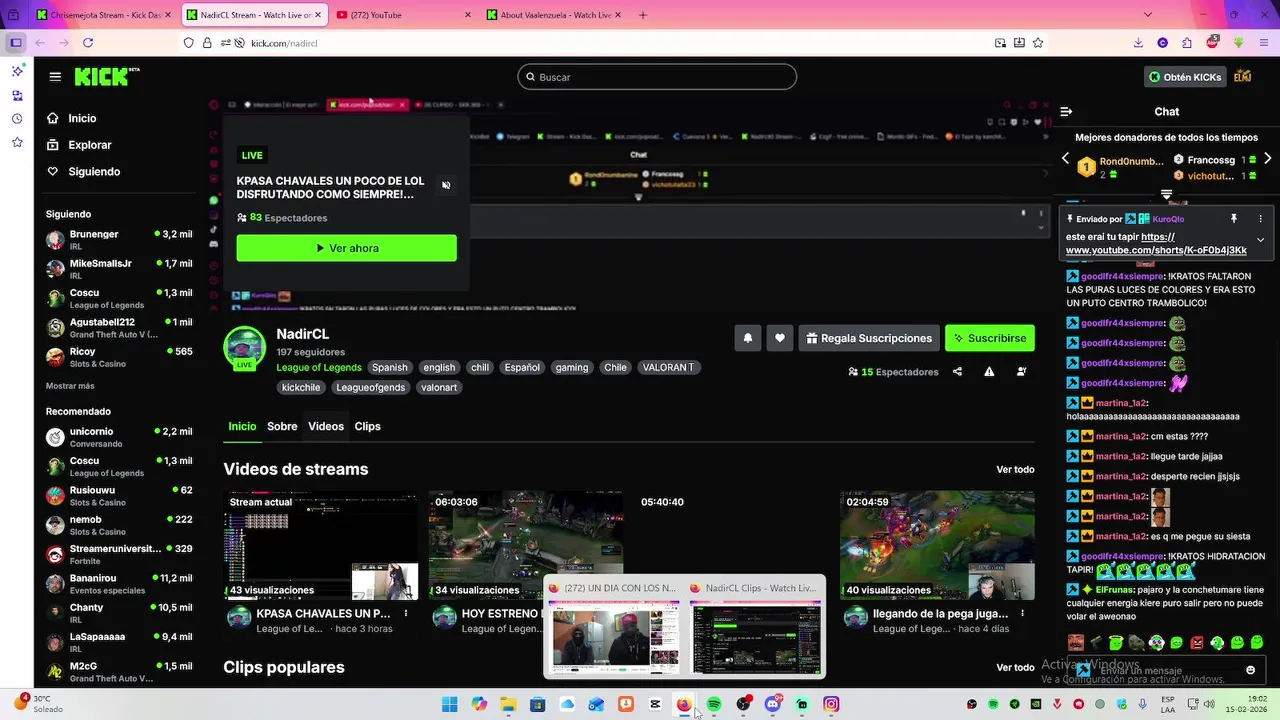The width and height of the screenshot is (1280, 720).
Task: Switch to the Sobre tab
Action: coord(282,426)
